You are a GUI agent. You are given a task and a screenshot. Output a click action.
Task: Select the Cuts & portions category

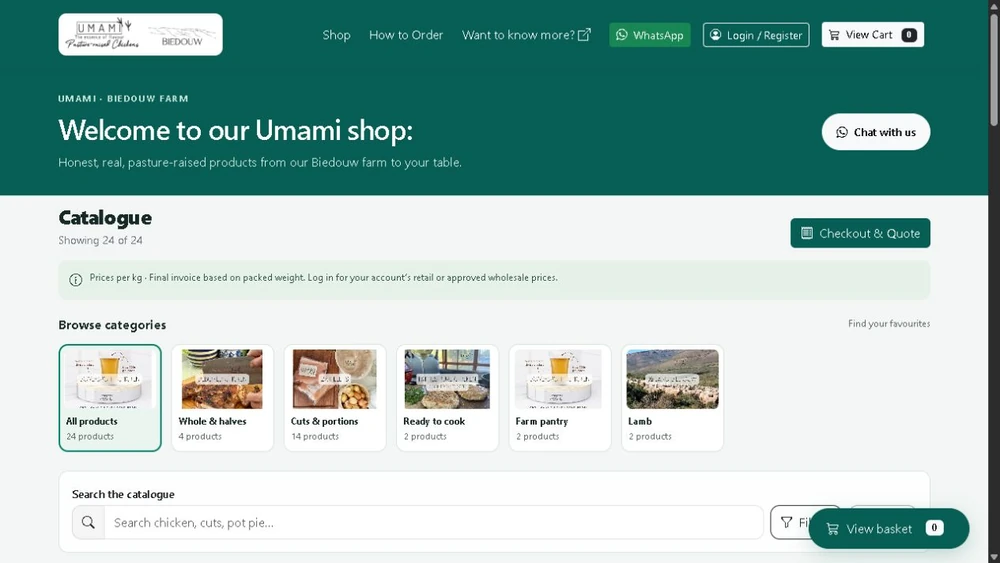pos(335,398)
